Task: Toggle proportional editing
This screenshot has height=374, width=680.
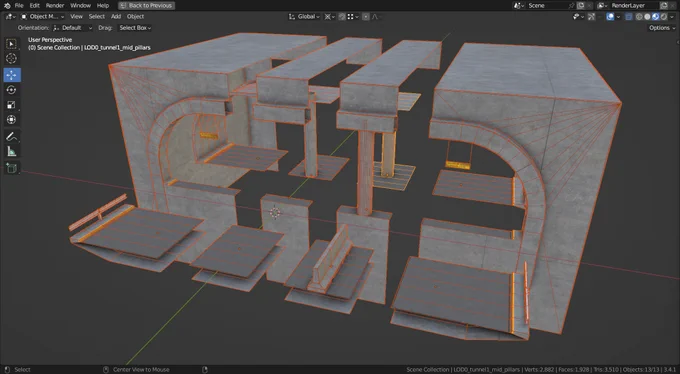Action: (366, 16)
